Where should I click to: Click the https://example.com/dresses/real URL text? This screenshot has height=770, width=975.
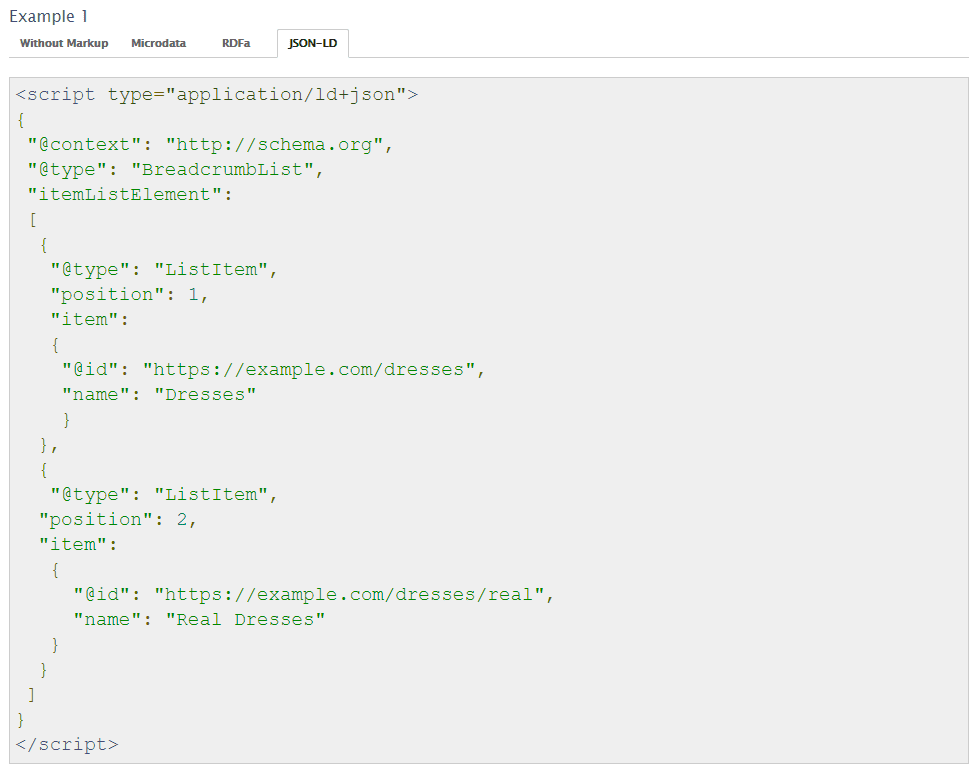click(x=349, y=595)
